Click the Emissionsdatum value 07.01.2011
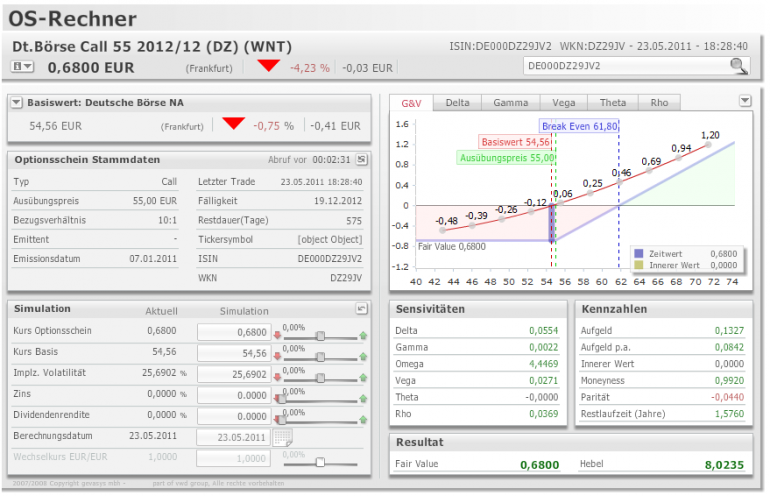 pos(153,258)
